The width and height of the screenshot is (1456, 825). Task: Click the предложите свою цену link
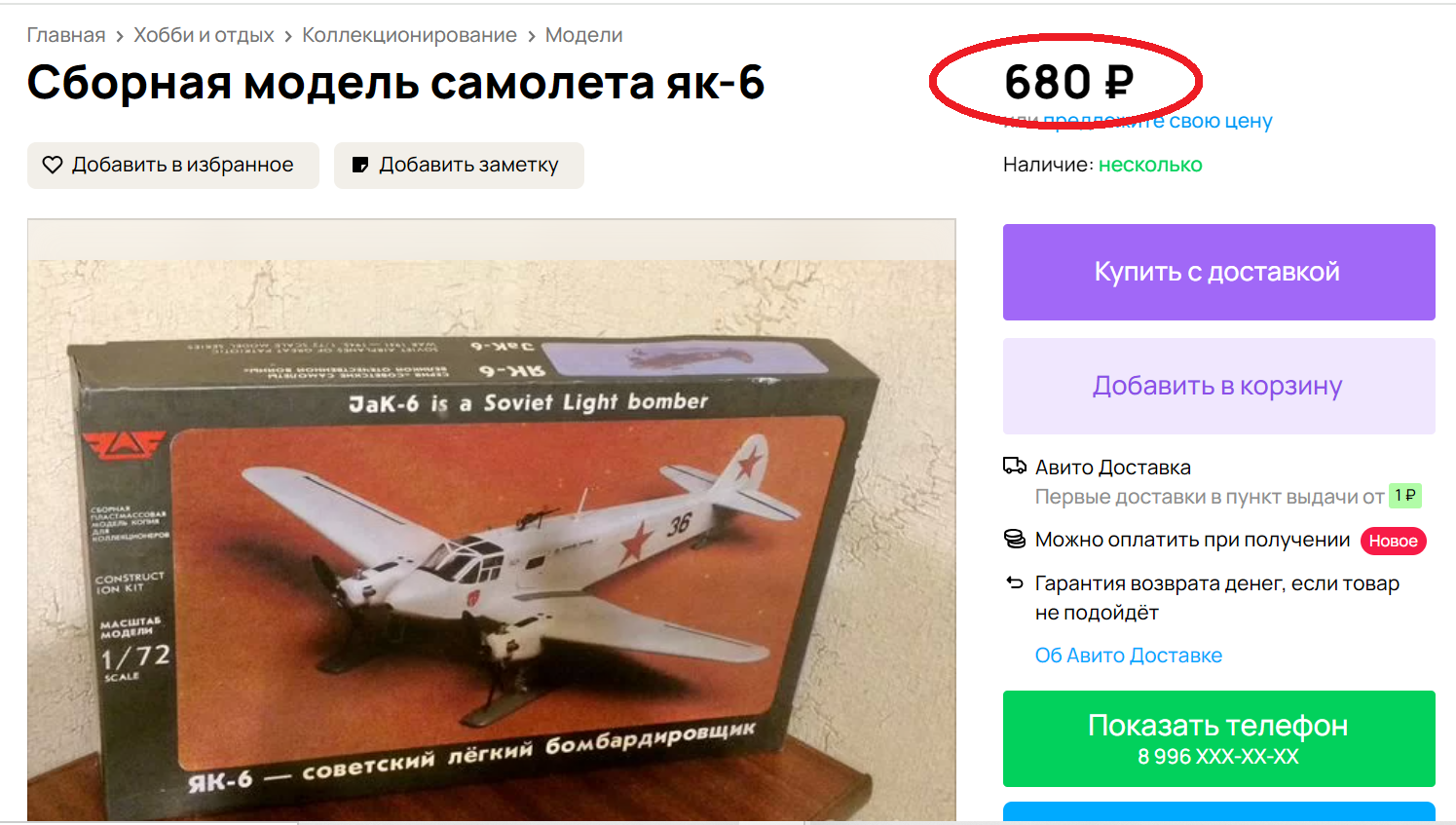[x=1158, y=122]
